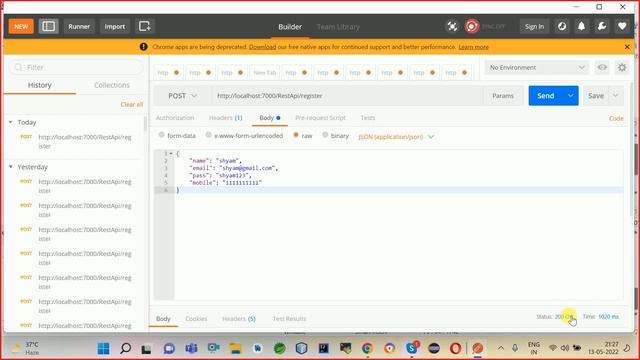The width and height of the screenshot is (640, 360).
Task: Open Opera browser from taskbar
Action: pyautogui.click(x=456, y=348)
